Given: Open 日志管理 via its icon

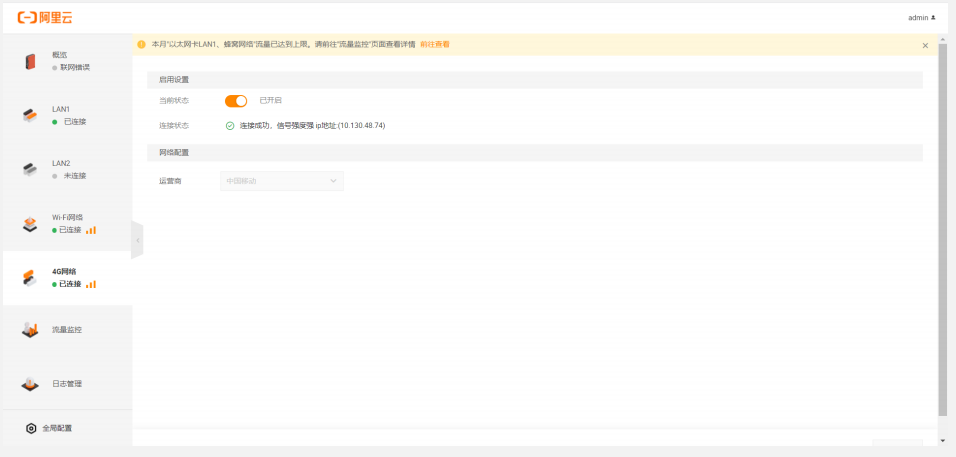Looking at the screenshot, I should coord(30,384).
